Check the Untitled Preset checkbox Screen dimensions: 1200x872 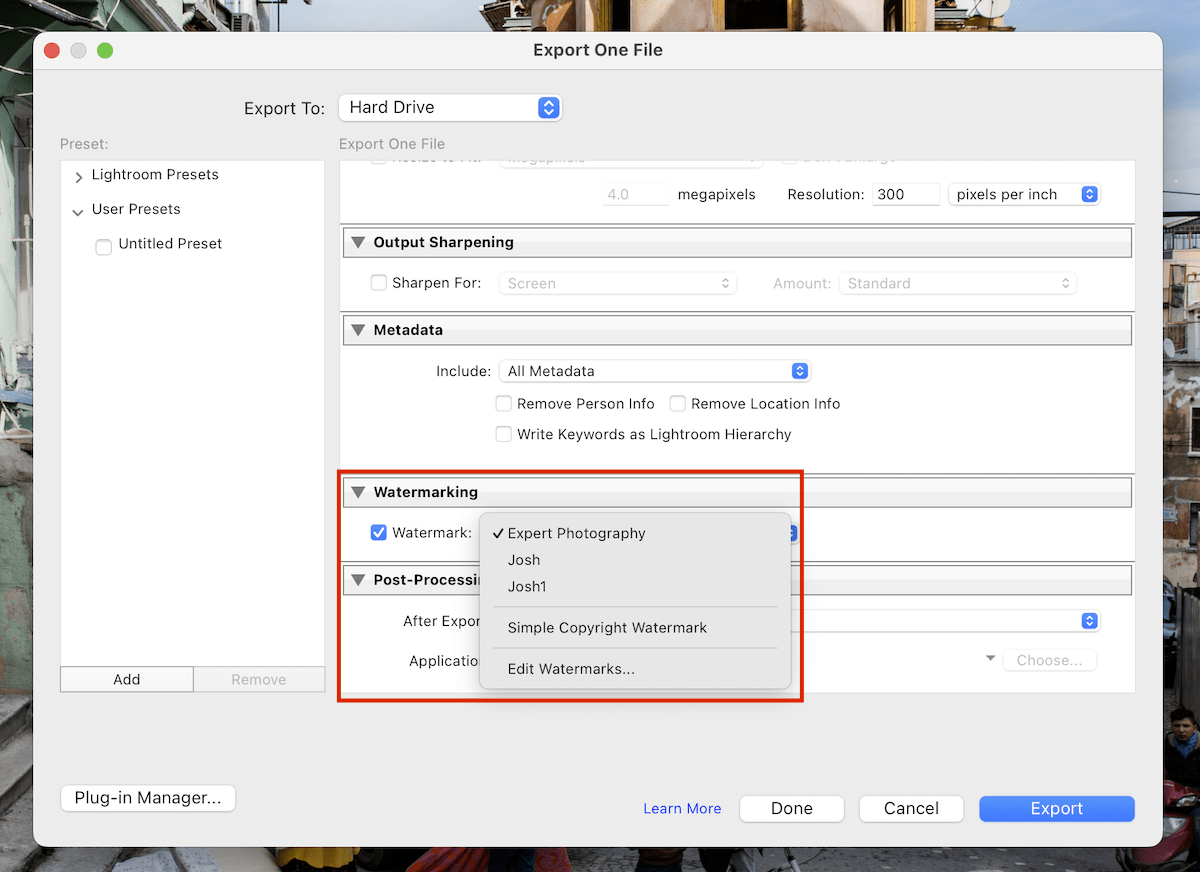[x=103, y=246]
